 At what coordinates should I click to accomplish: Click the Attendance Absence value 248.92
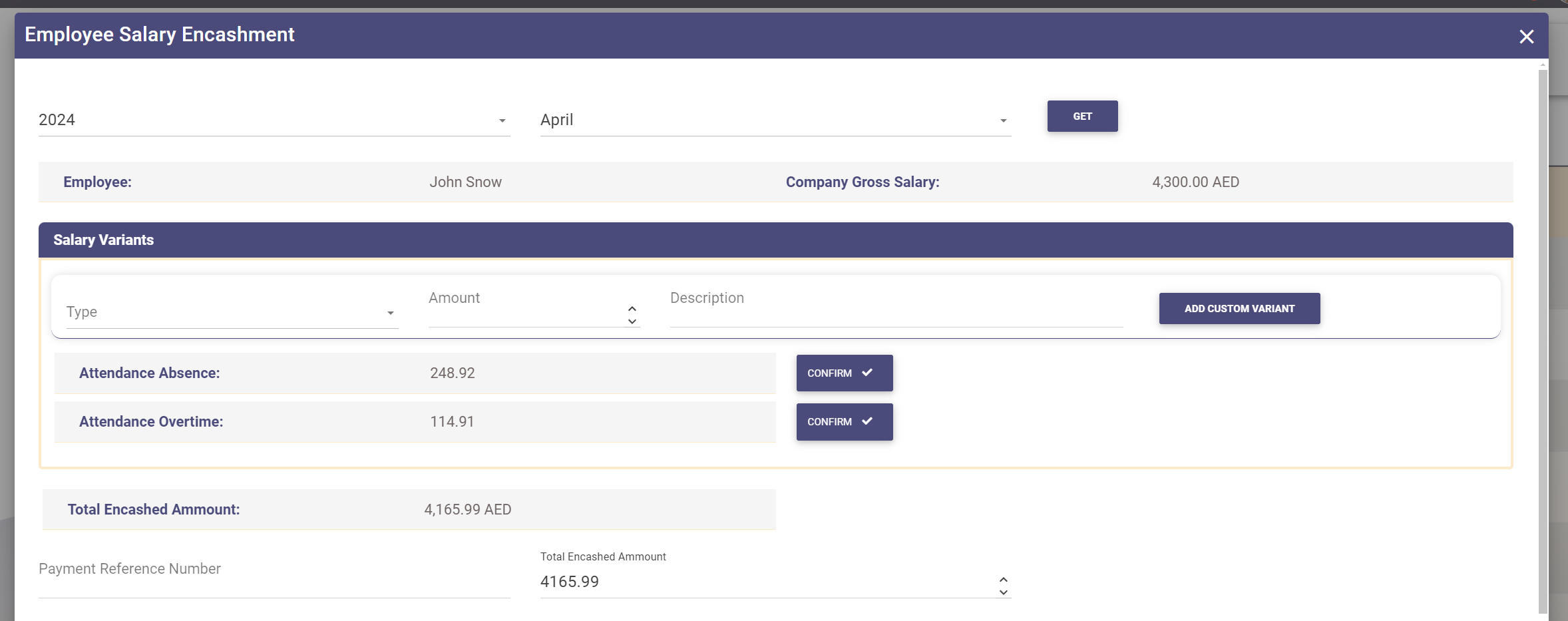point(453,373)
